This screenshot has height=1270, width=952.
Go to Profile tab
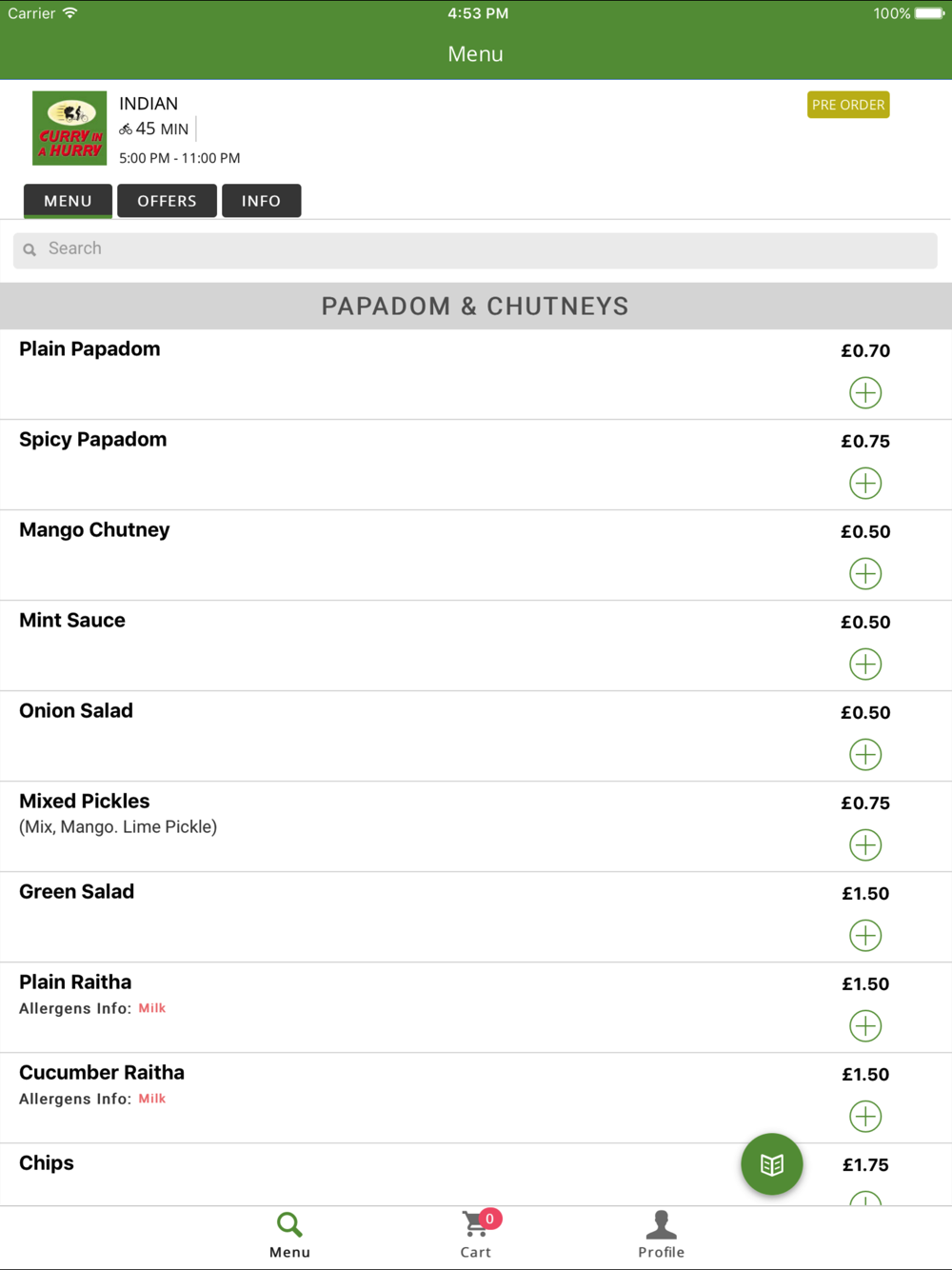661,1235
